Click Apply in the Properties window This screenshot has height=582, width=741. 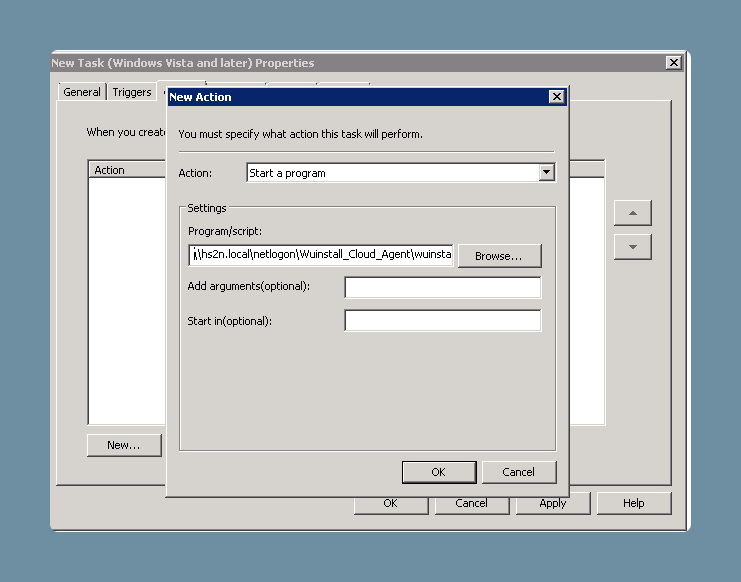(553, 504)
